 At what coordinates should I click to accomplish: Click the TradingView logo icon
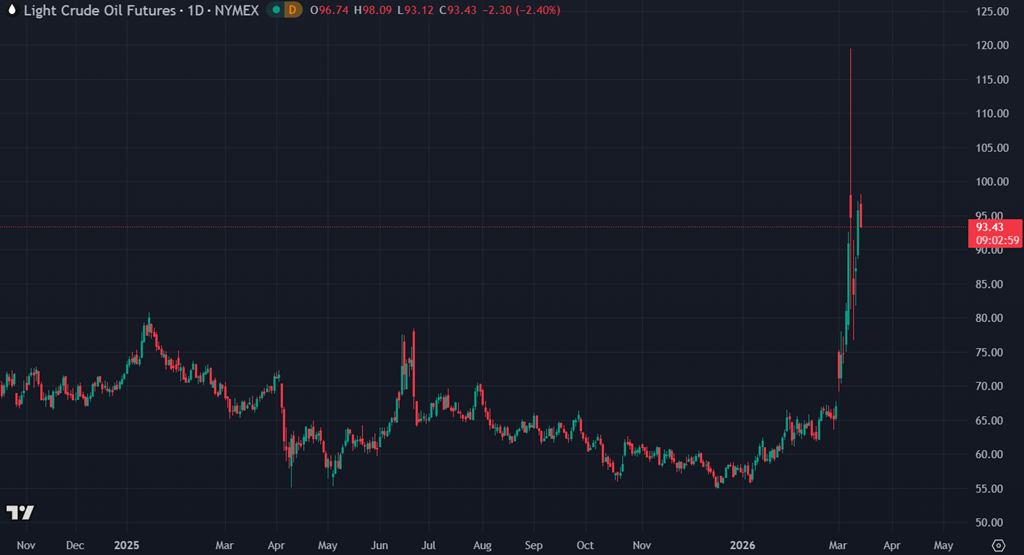[x=20, y=512]
